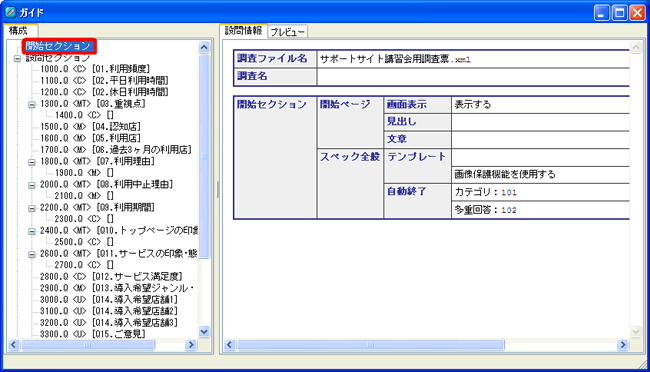Click tree panel horizontal scrollbar thumb

coord(87,345)
